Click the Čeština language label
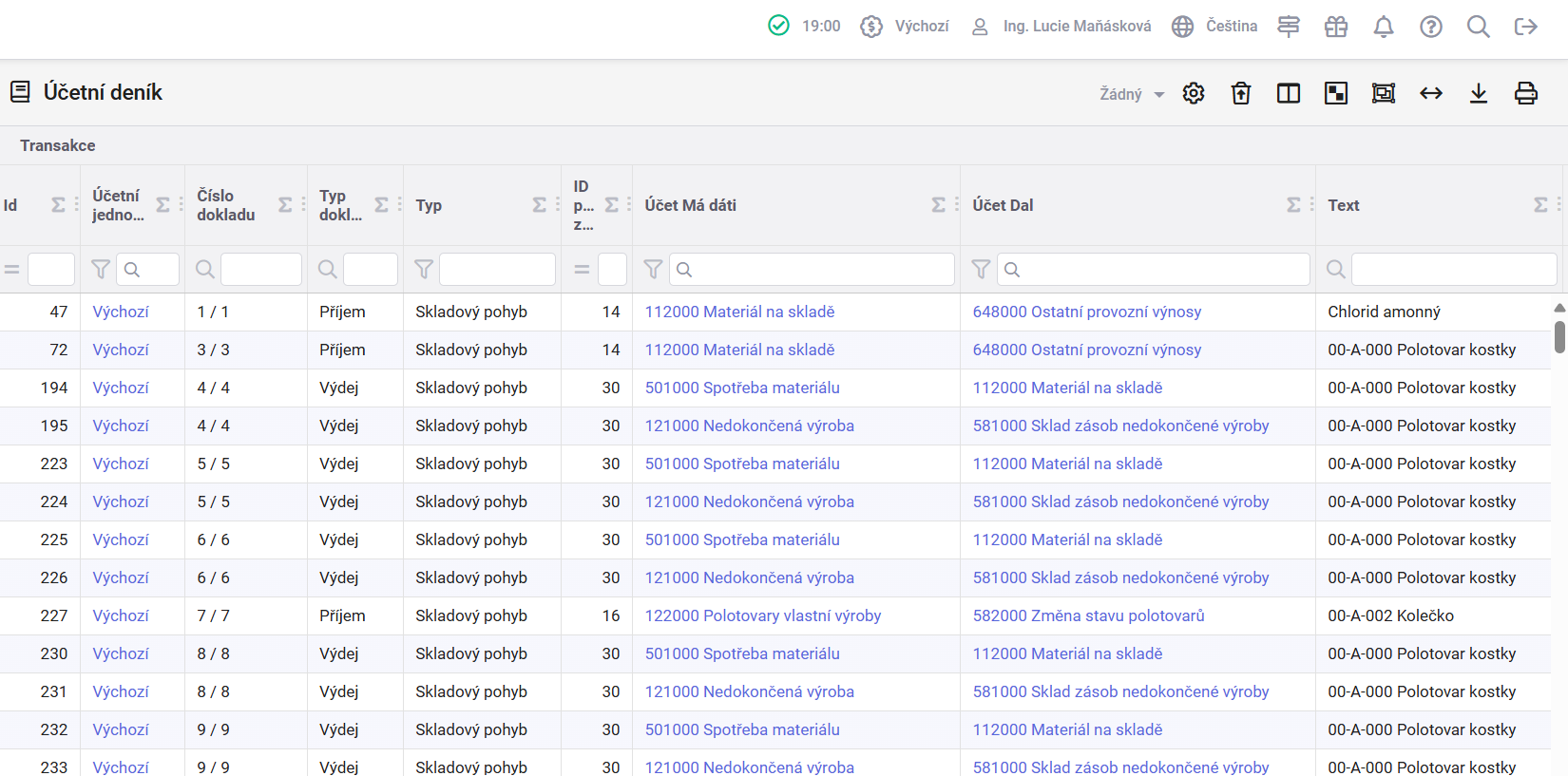Image resolution: width=1568 pixels, height=776 pixels. 1232,27
